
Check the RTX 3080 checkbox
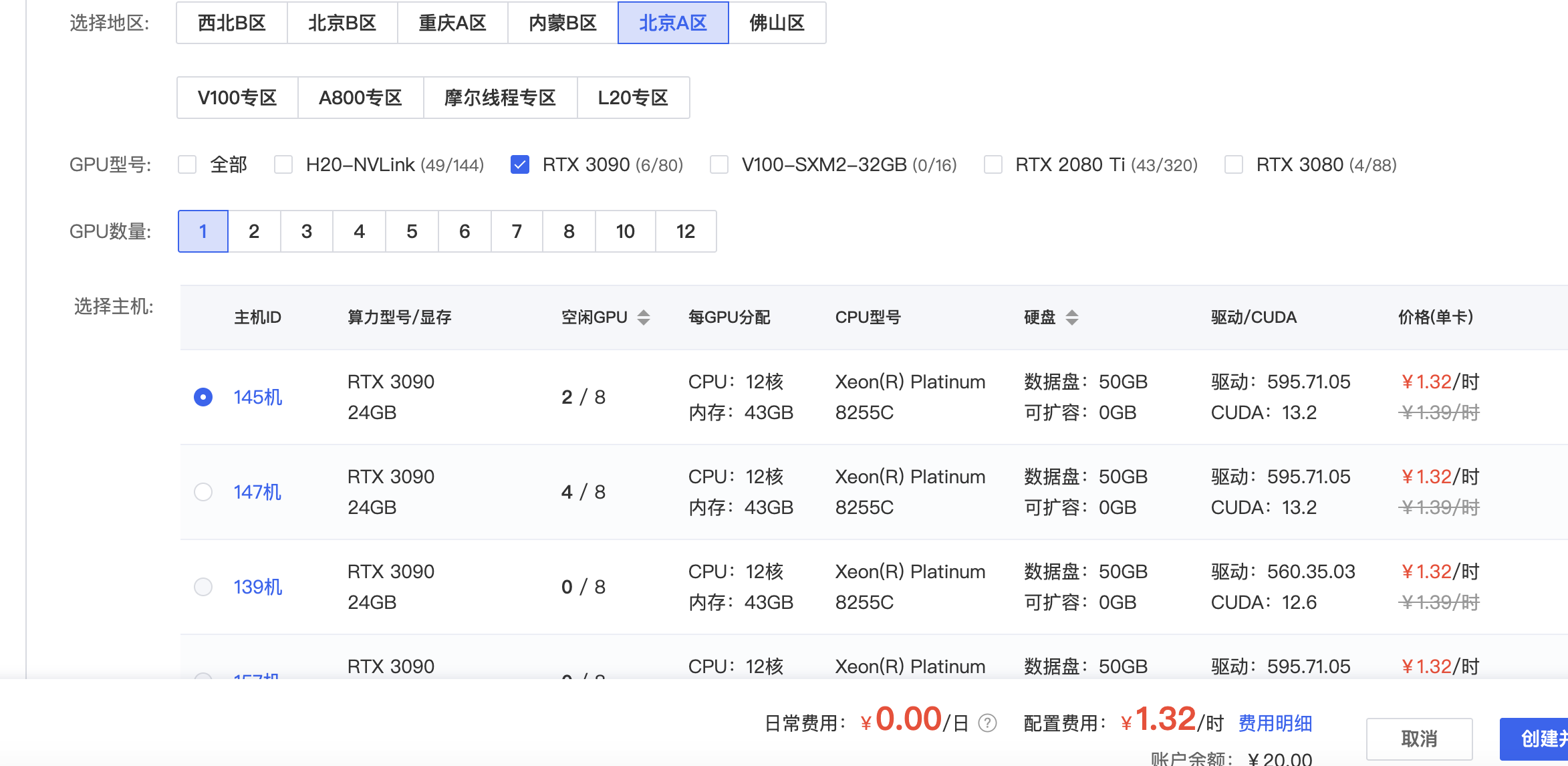click(x=1234, y=164)
